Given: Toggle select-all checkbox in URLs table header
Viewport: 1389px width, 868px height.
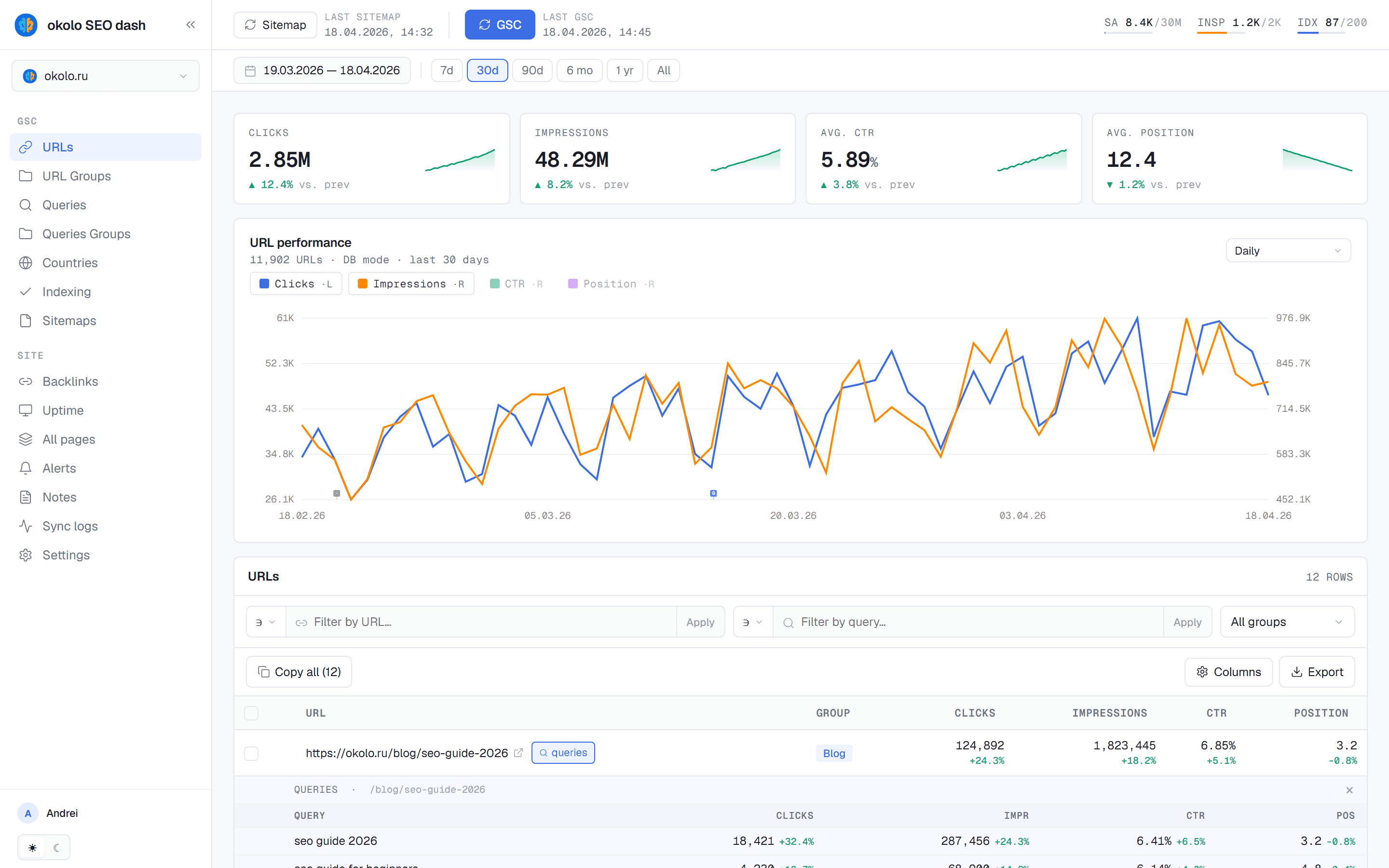Looking at the screenshot, I should pos(251,713).
